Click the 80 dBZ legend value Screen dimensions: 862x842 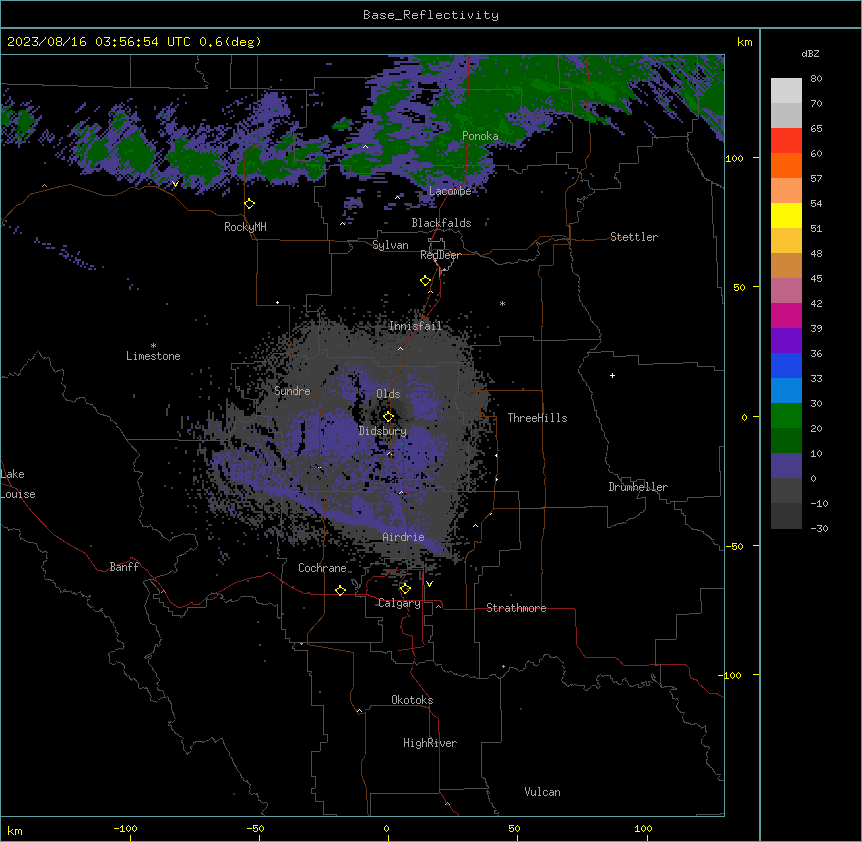[x=816, y=79]
